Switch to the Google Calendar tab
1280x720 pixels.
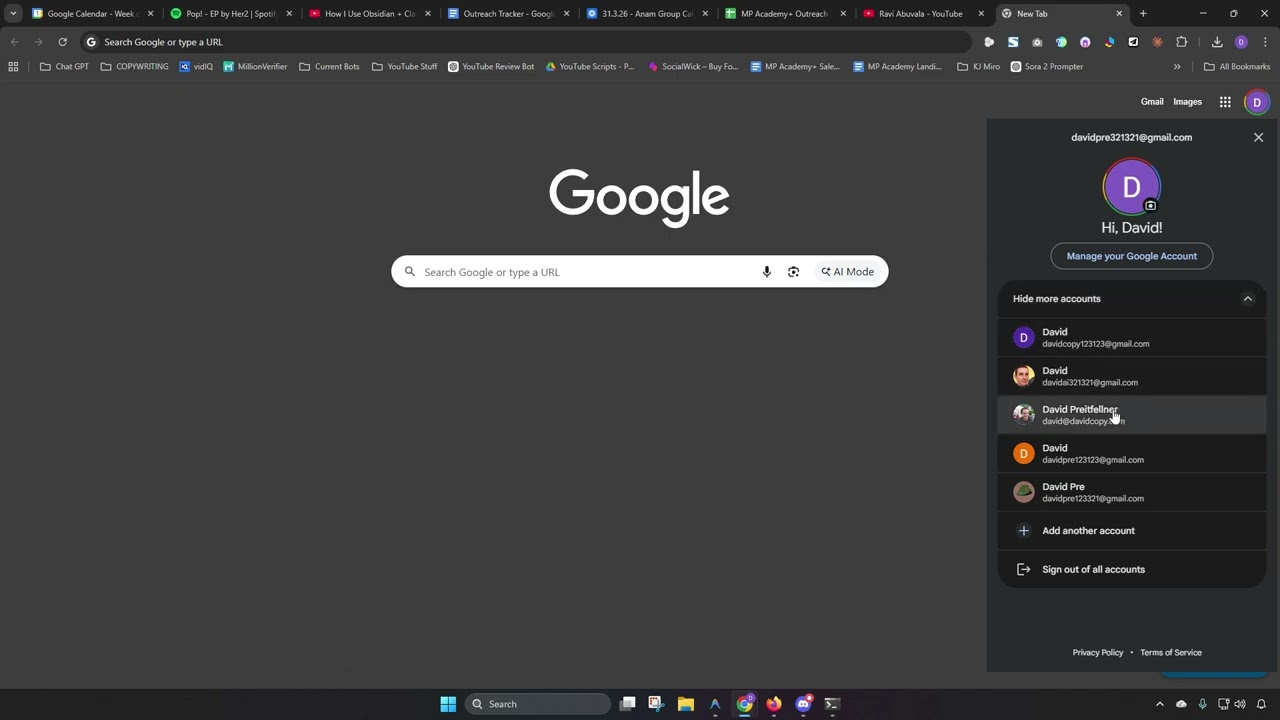pyautogui.click(x=91, y=14)
